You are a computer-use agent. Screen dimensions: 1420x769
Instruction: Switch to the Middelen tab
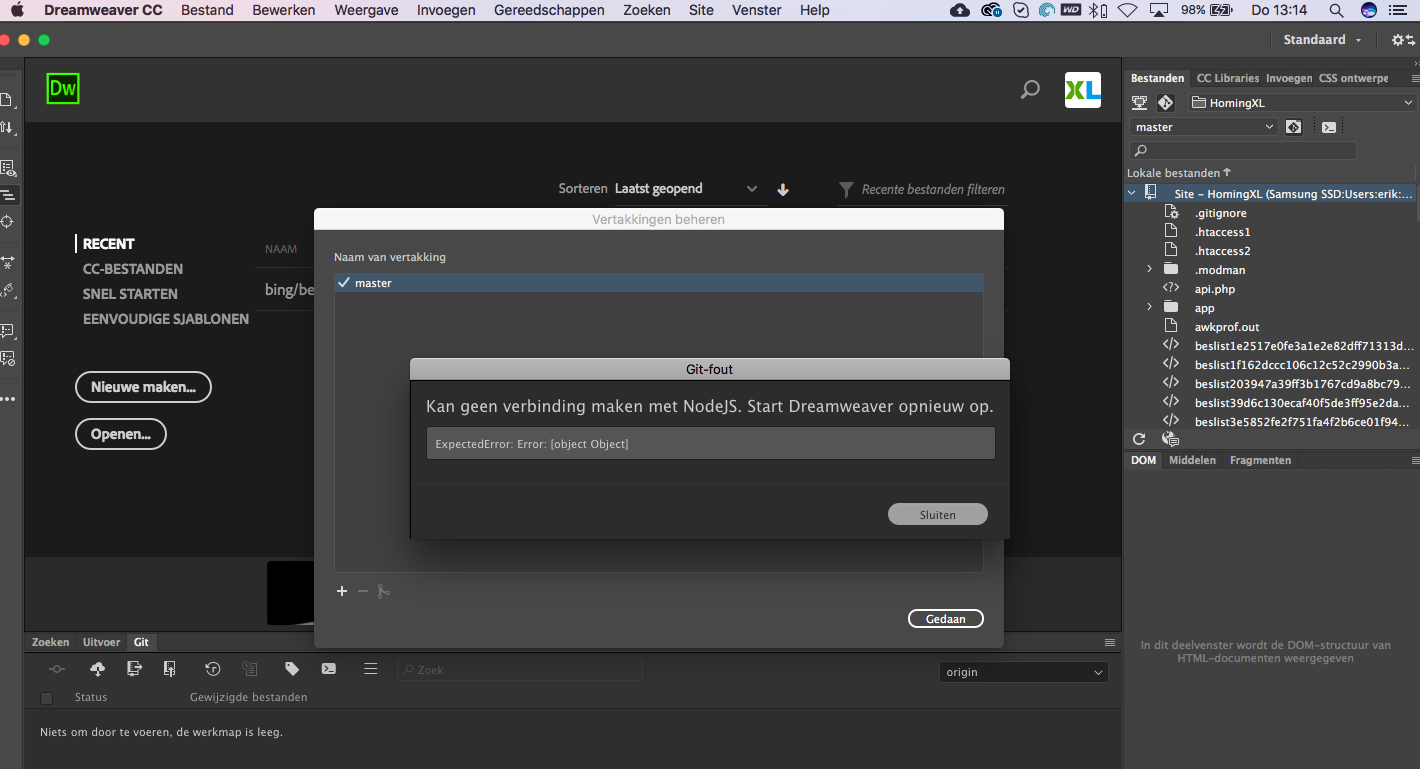1192,460
